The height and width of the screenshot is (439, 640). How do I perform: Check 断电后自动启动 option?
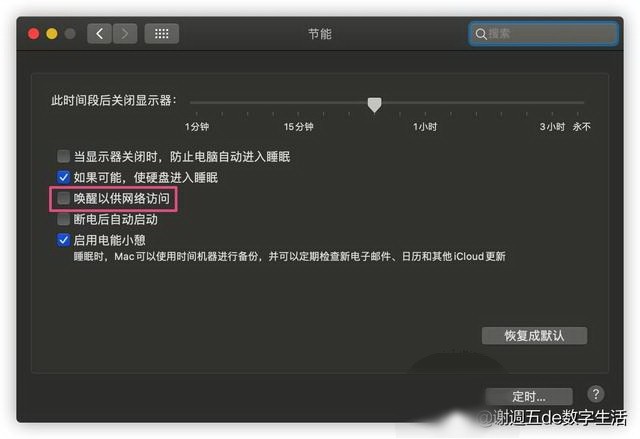(63, 219)
